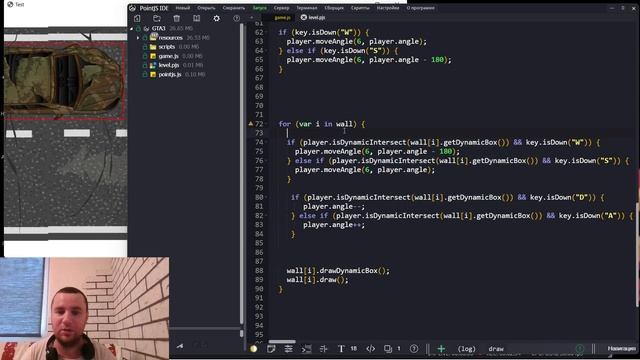
Task: Click the arrow icon below the file panel
Action: (180, 346)
